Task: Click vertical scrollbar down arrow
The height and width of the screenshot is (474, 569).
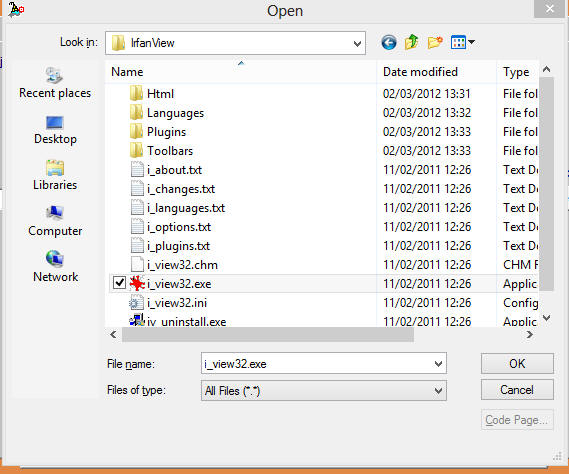Action: [547, 318]
